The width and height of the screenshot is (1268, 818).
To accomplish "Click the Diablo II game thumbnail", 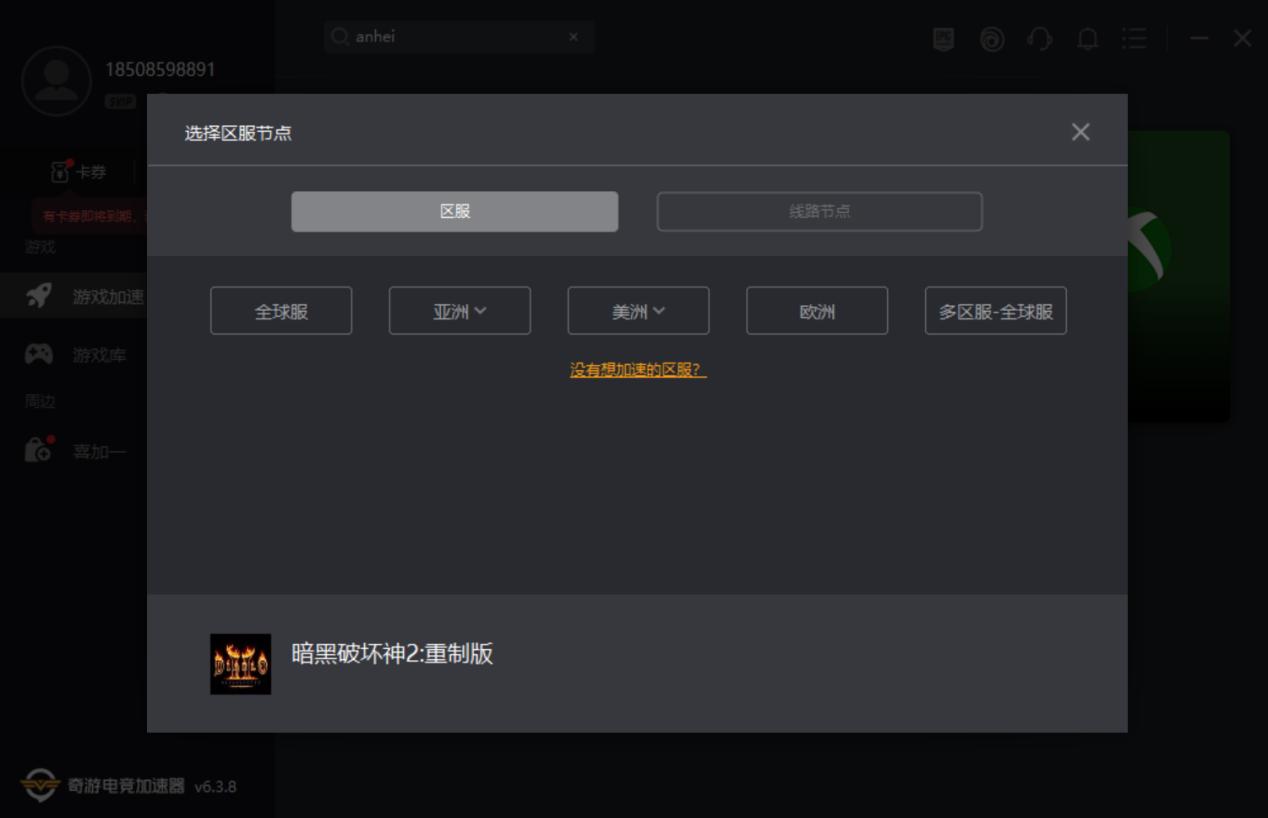I will click(240, 664).
